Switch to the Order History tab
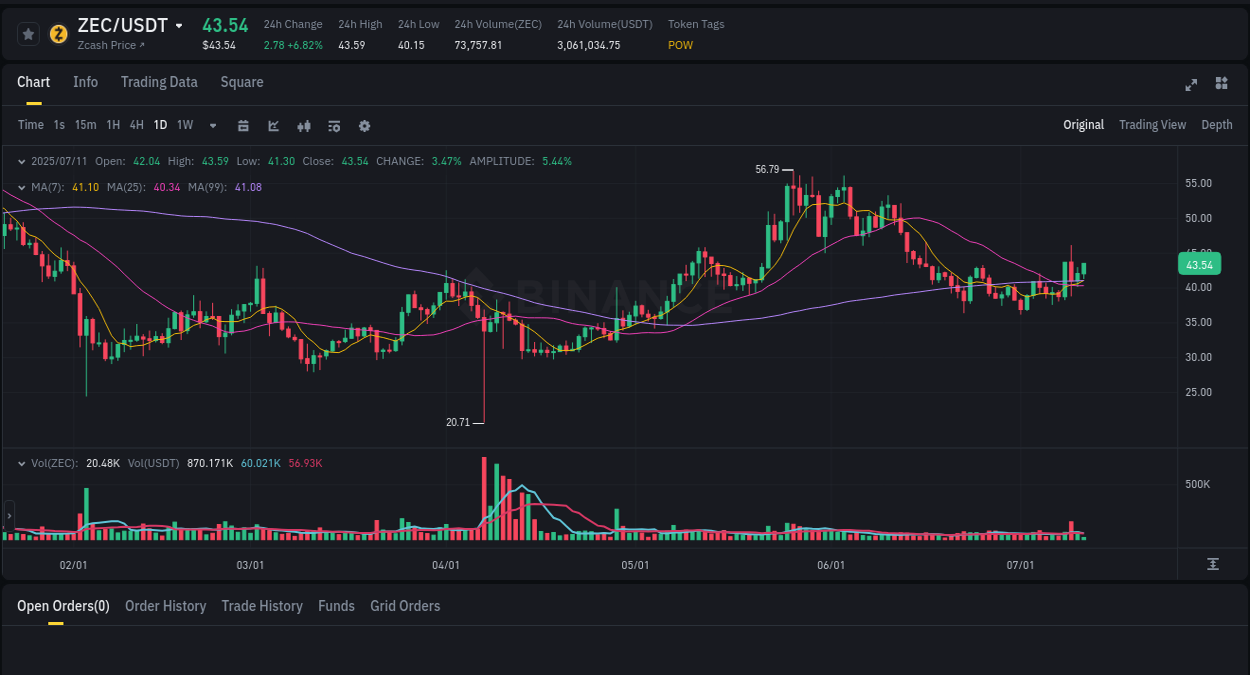Image resolution: width=1250 pixels, height=675 pixels. tap(165, 606)
